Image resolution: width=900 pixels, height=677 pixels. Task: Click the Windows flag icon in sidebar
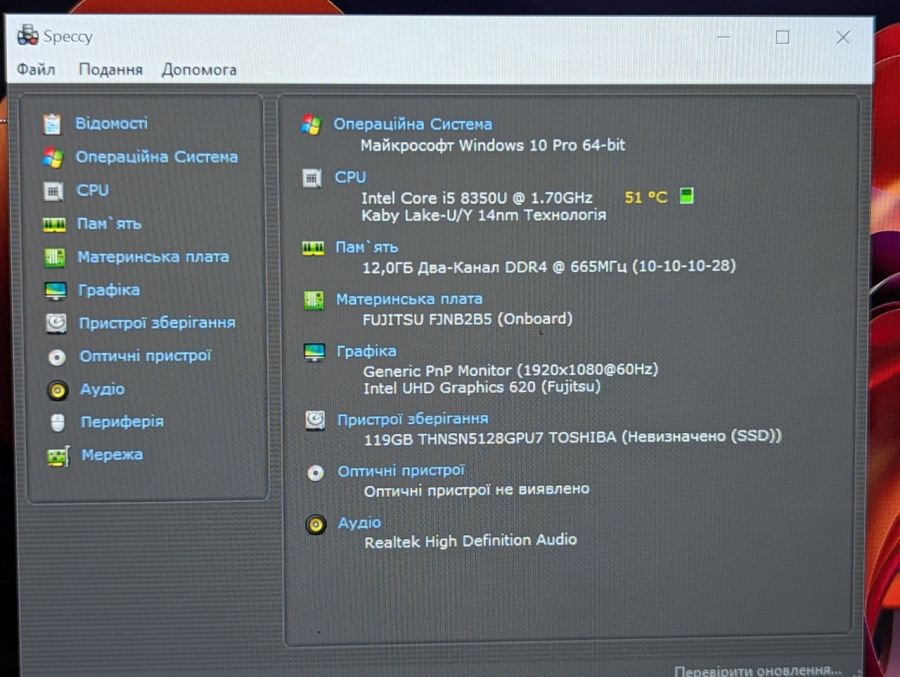click(x=53, y=157)
